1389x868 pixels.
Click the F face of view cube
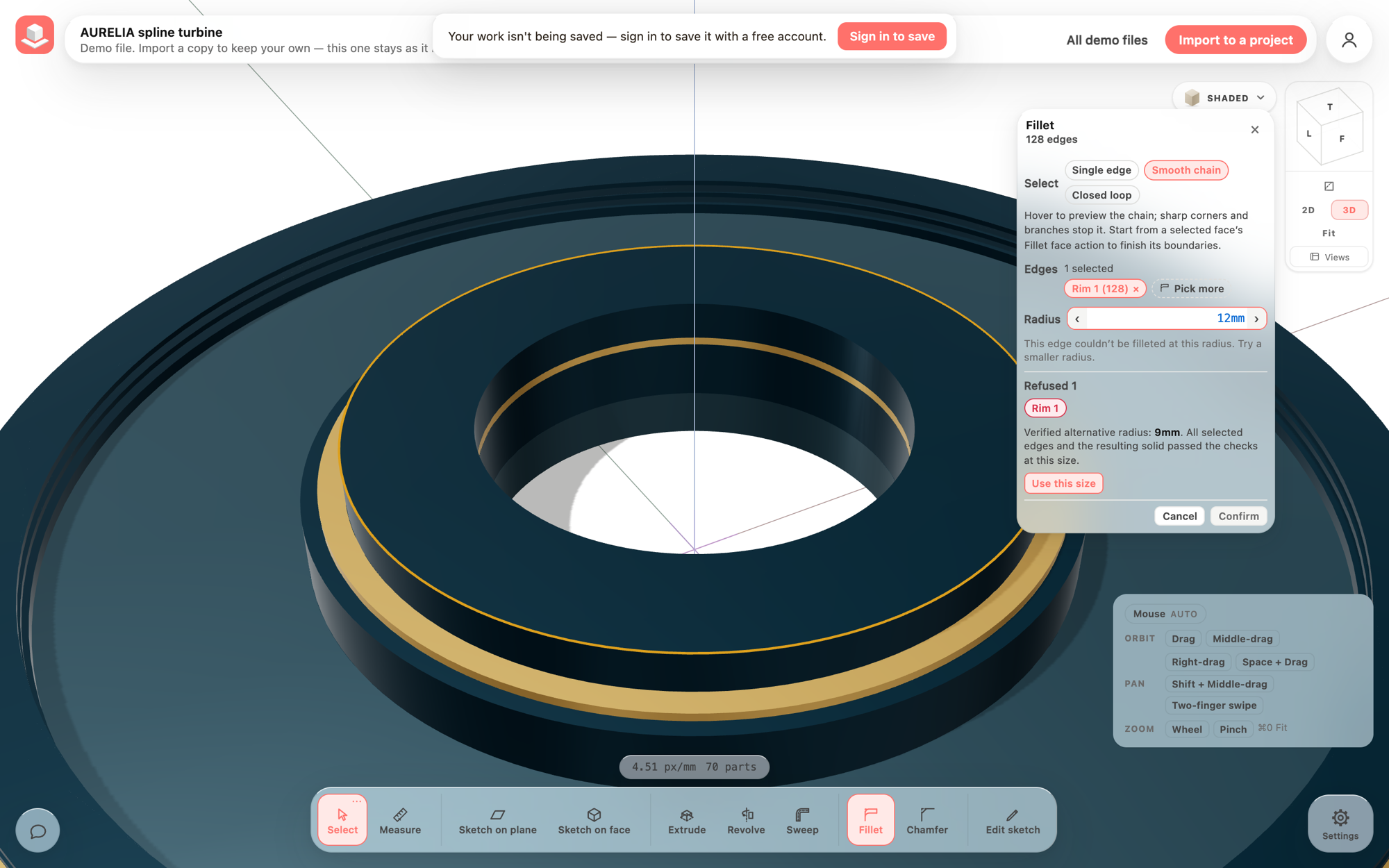(x=1342, y=139)
